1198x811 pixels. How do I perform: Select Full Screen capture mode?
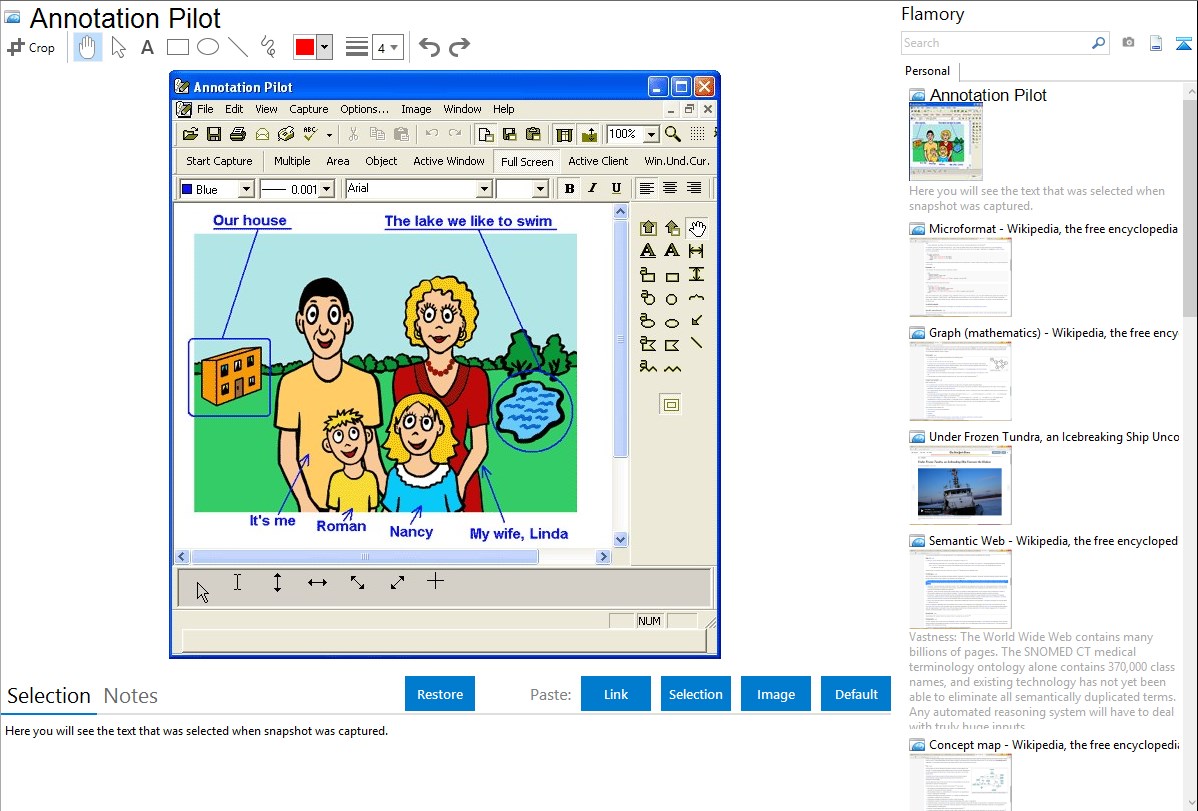(x=527, y=161)
